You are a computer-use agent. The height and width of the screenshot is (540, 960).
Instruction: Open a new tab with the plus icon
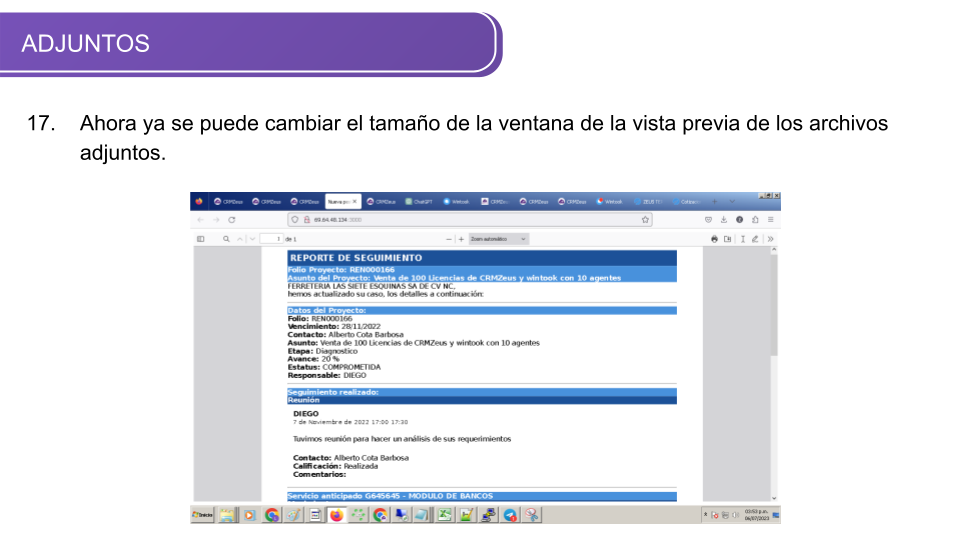714,201
